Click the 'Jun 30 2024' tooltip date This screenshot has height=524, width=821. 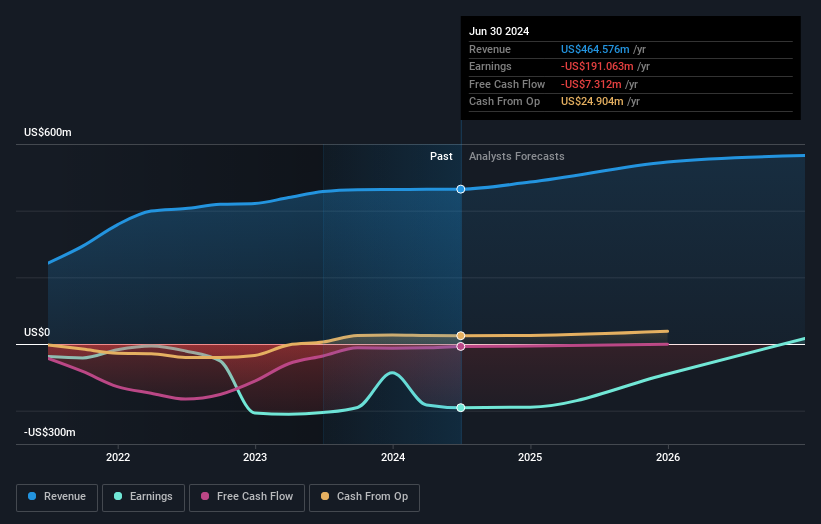pyautogui.click(x=499, y=31)
